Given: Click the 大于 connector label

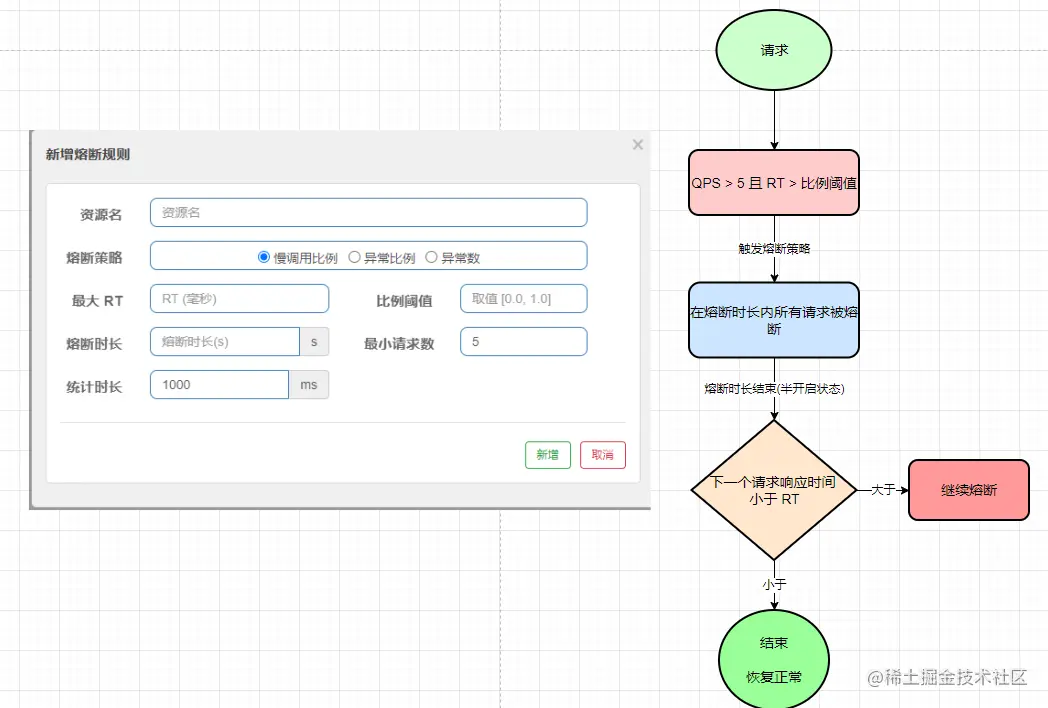Looking at the screenshot, I should pyautogui.click(x=883, y=490).
